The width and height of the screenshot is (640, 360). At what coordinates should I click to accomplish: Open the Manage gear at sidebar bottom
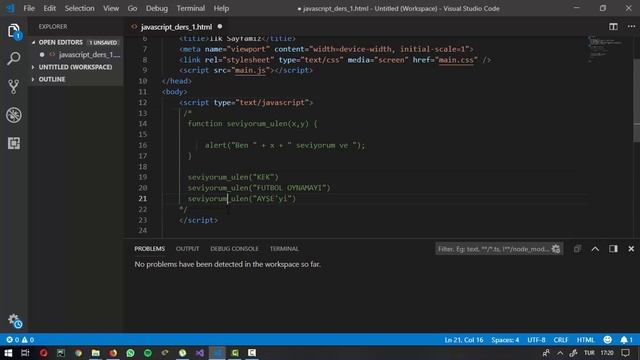pos(14,320)
